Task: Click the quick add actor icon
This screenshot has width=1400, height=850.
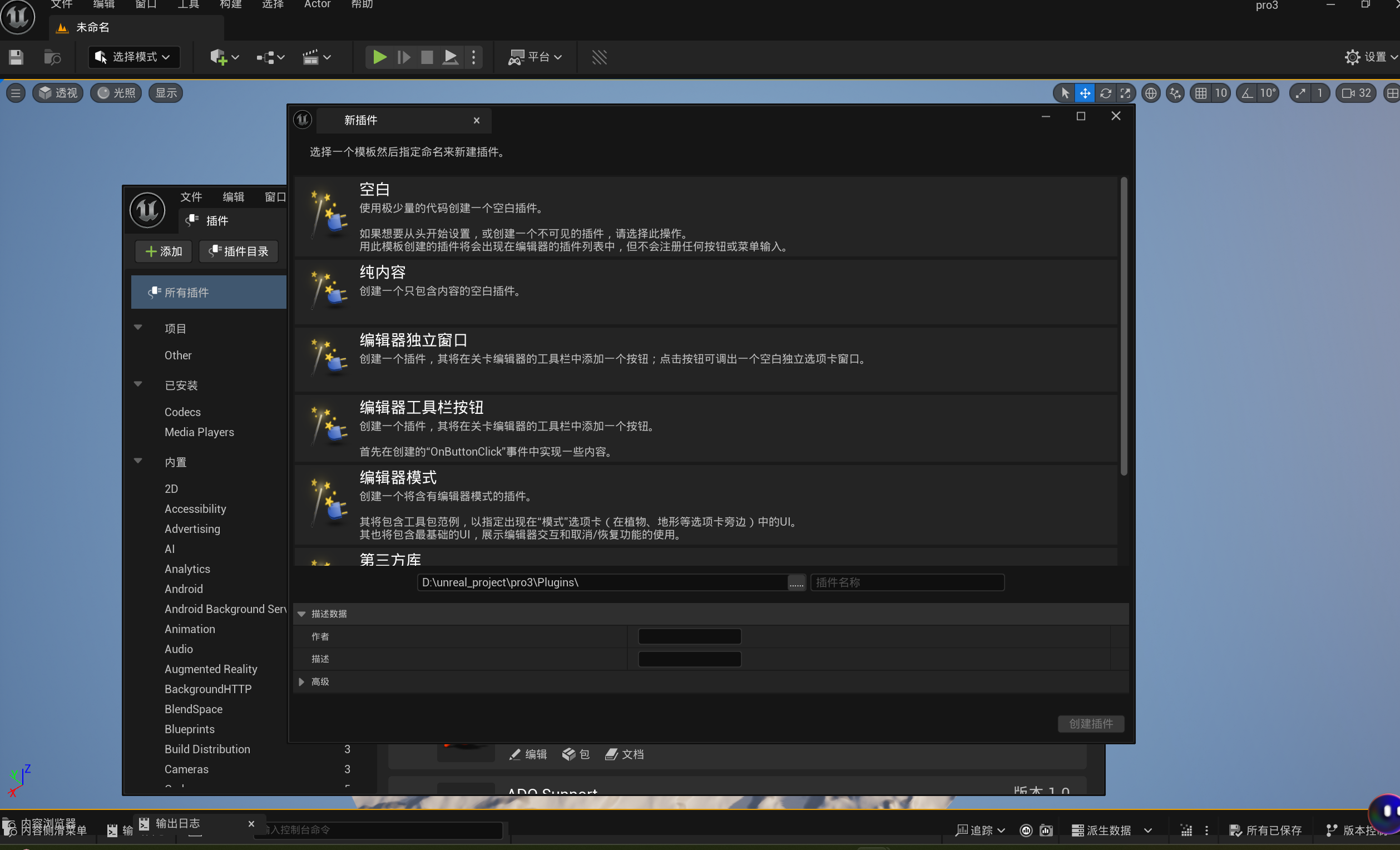Action: click(x=219, y=57)
